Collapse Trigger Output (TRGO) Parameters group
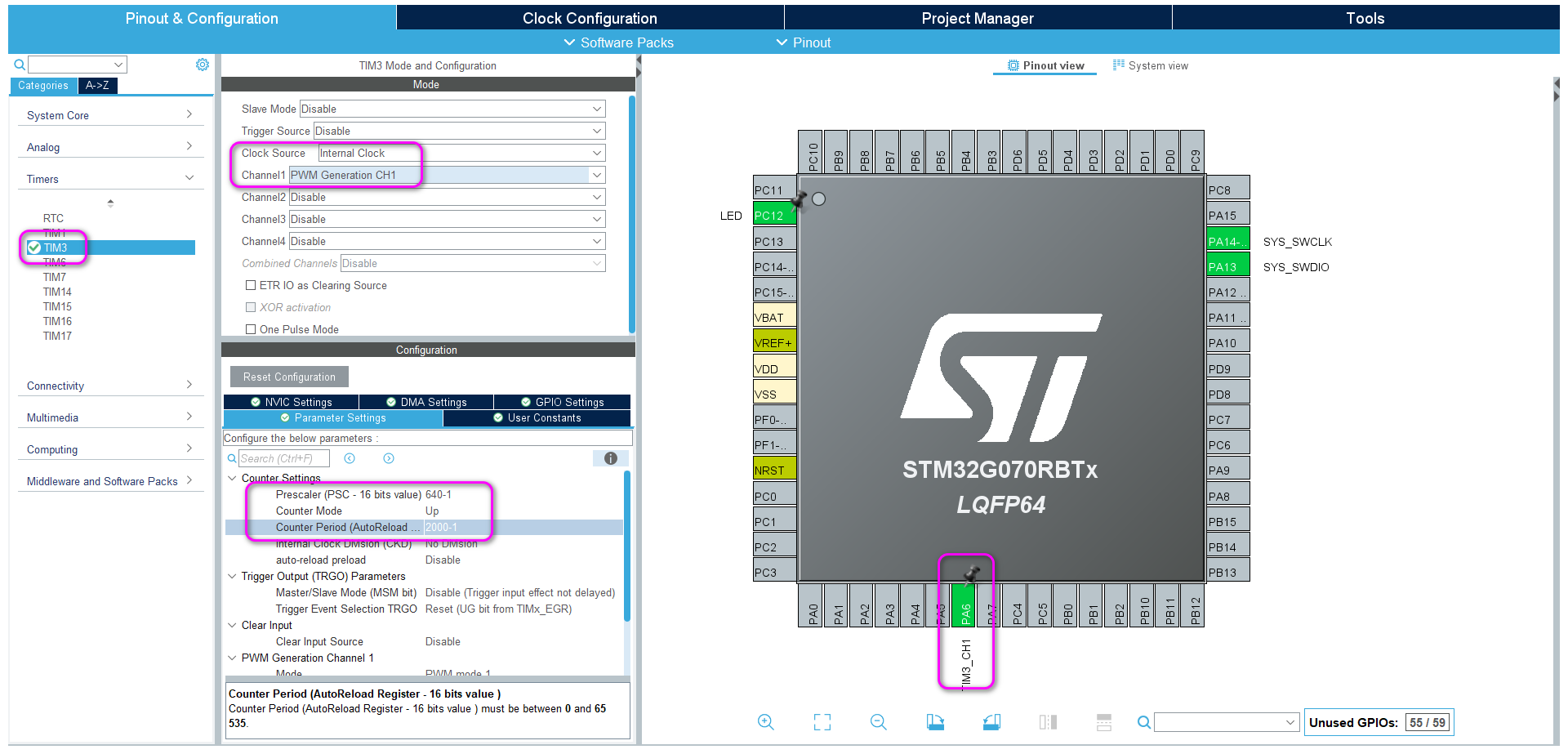This screenshot has width=1568, height=754. click(x=232, y=576)
